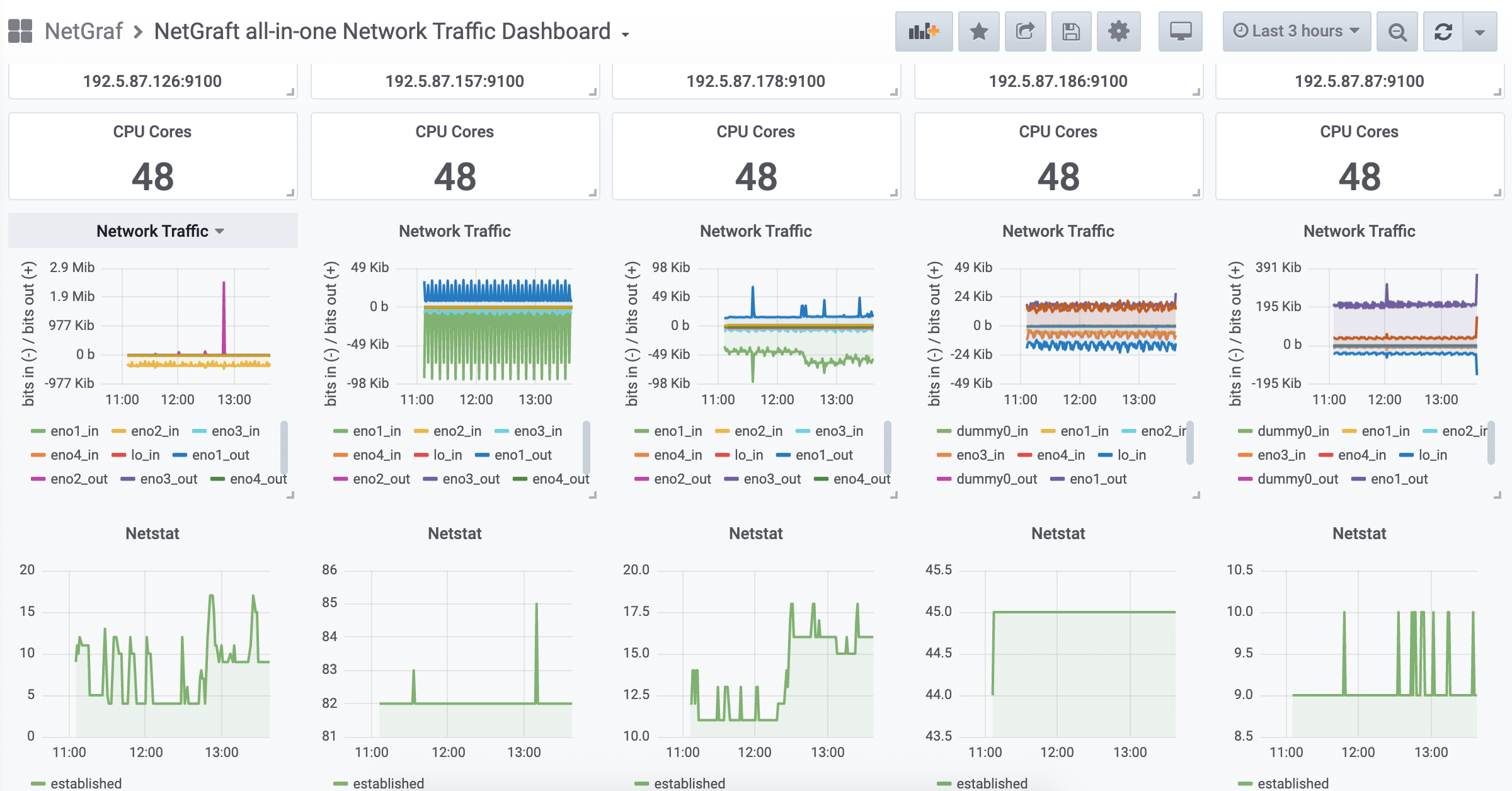Open refresh interval dropdown arrow
This screenshot has width=1512, height=791.
tap(1480, 31)
